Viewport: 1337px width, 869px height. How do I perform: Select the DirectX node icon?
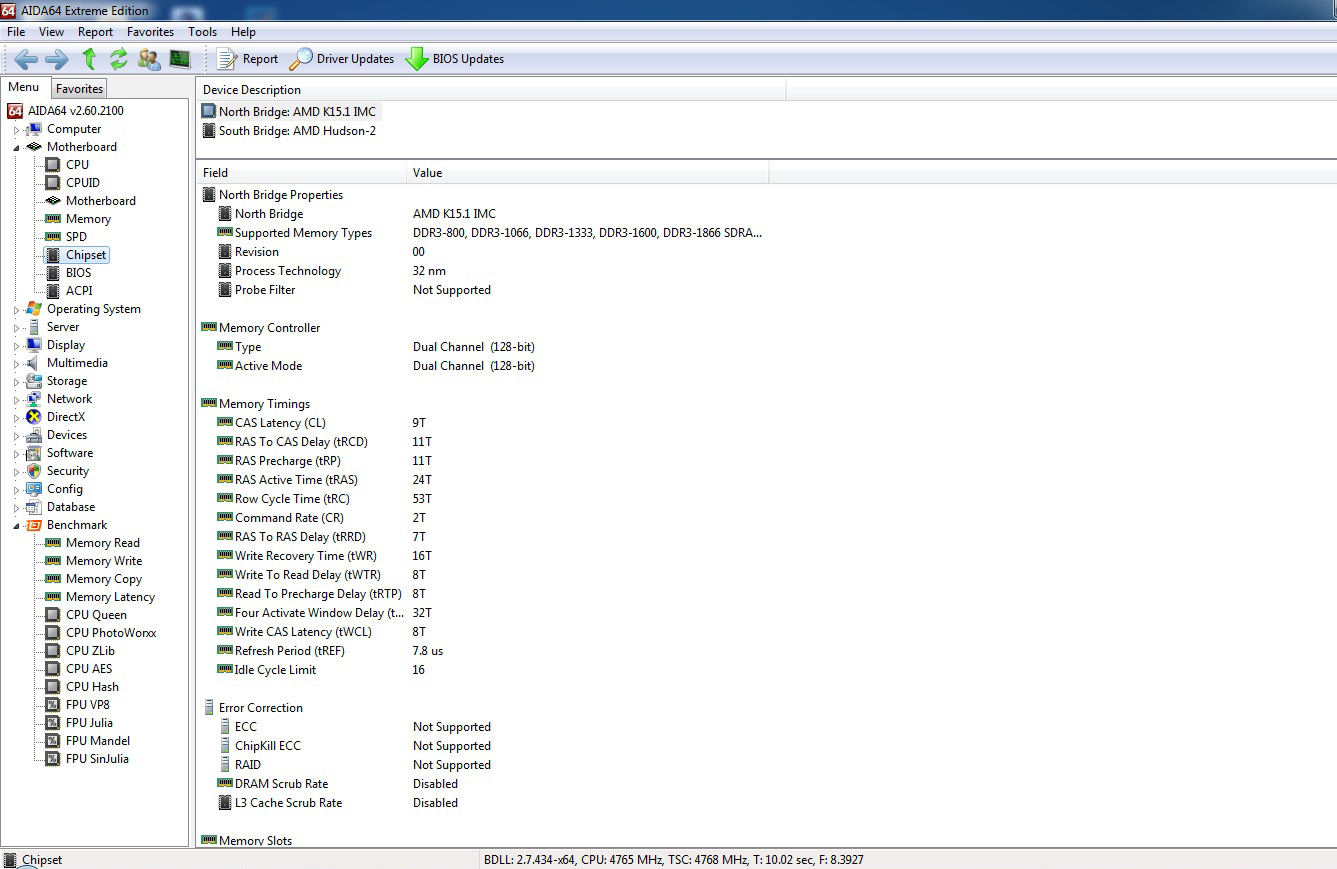click(34, 417)
